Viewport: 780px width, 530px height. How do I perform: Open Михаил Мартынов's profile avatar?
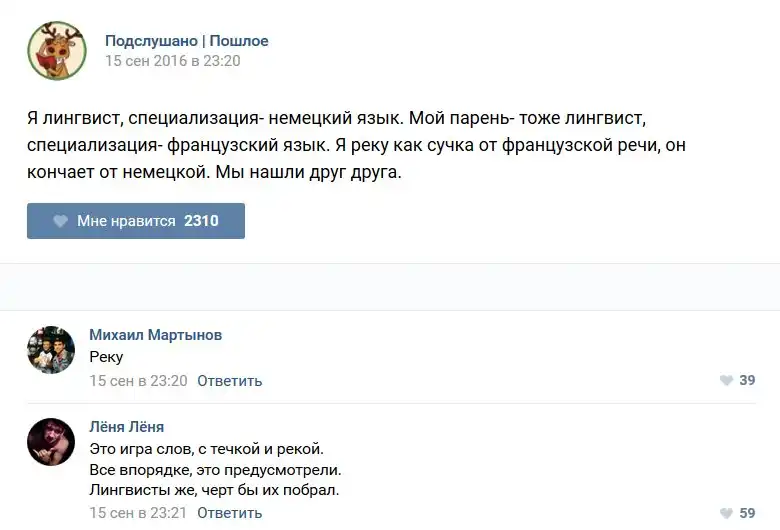51,349
